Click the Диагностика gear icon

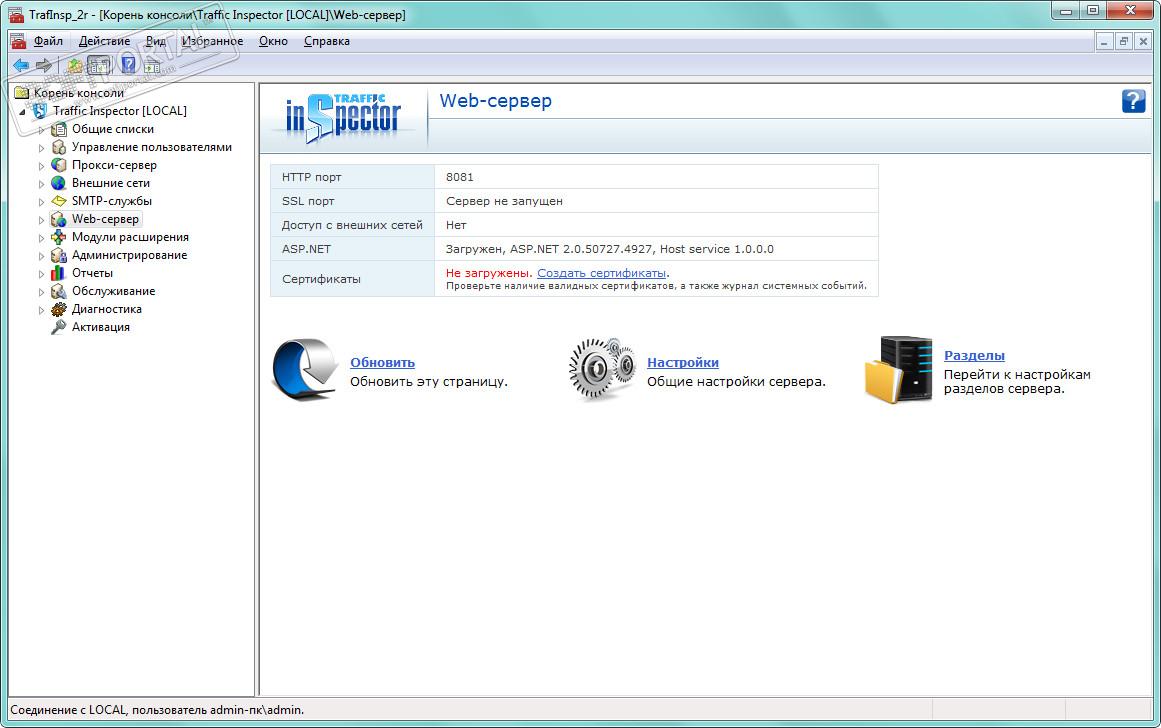coord(58,309)
